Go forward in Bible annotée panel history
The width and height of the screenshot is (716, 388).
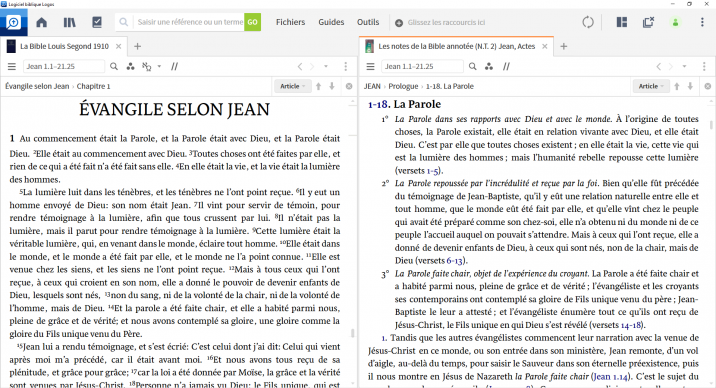click(x=671, y=67)
